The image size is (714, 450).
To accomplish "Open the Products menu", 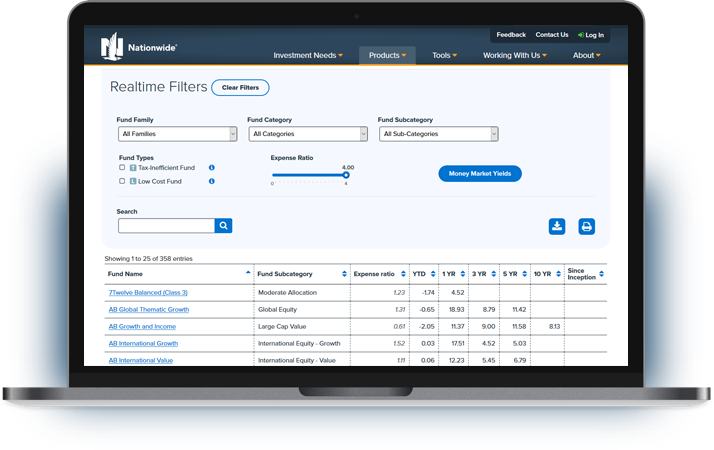I will pos(388,56).
